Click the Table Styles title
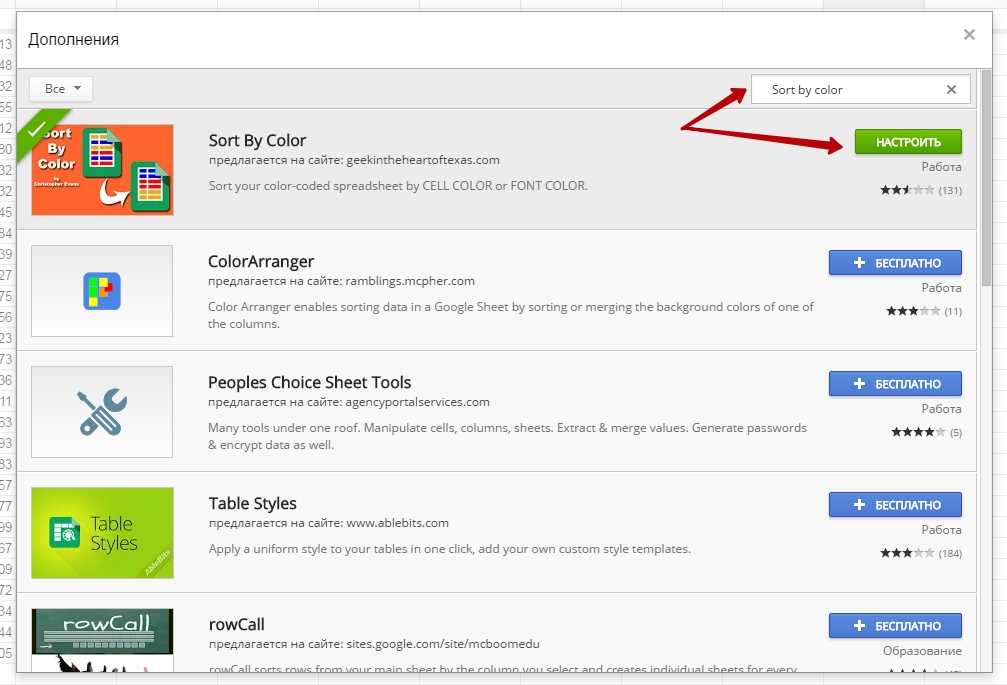Viewport: 1007px width, 685px height. 252,503
